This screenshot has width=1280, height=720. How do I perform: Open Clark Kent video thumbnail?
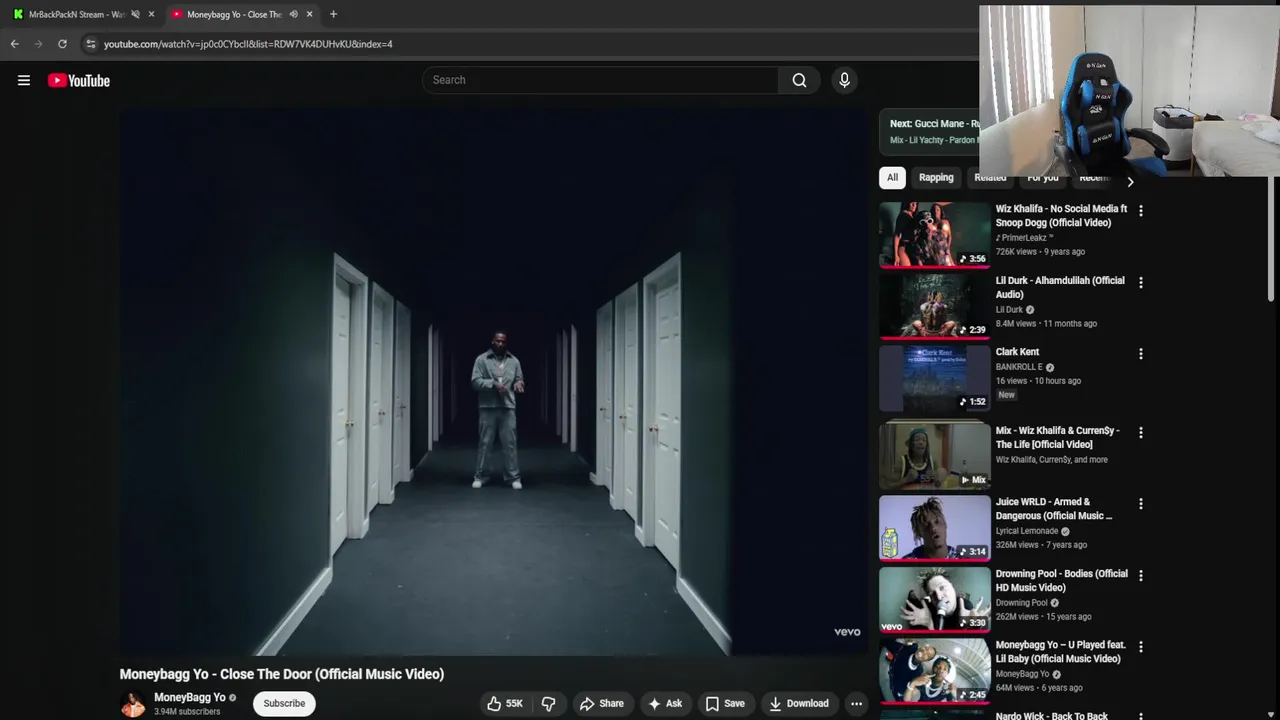coord(934,378)
